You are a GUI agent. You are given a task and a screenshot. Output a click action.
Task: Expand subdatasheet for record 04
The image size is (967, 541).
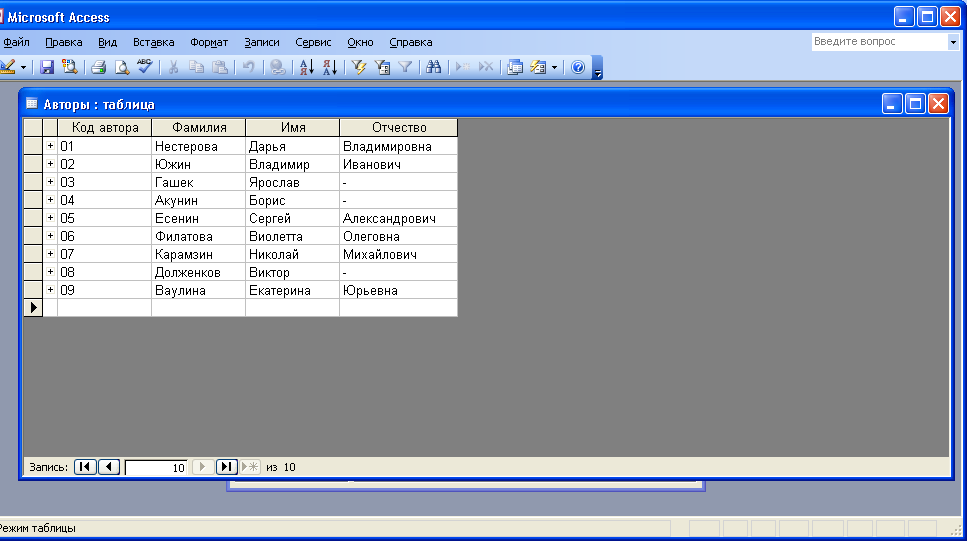pos(50,199)
